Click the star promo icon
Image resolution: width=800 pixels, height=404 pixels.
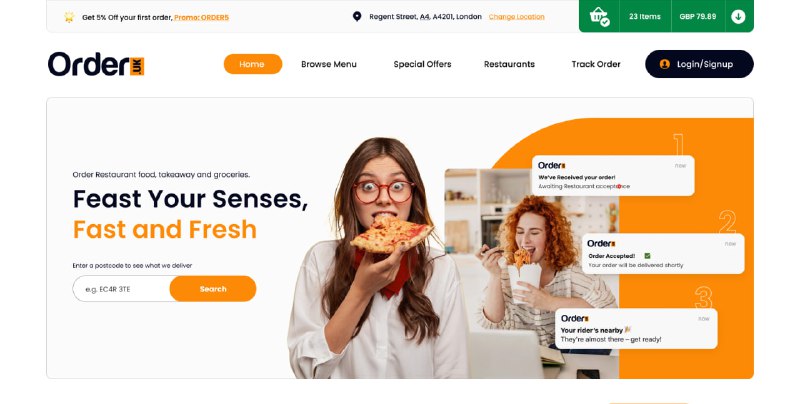pyautogui.click(x=69, y=17)
